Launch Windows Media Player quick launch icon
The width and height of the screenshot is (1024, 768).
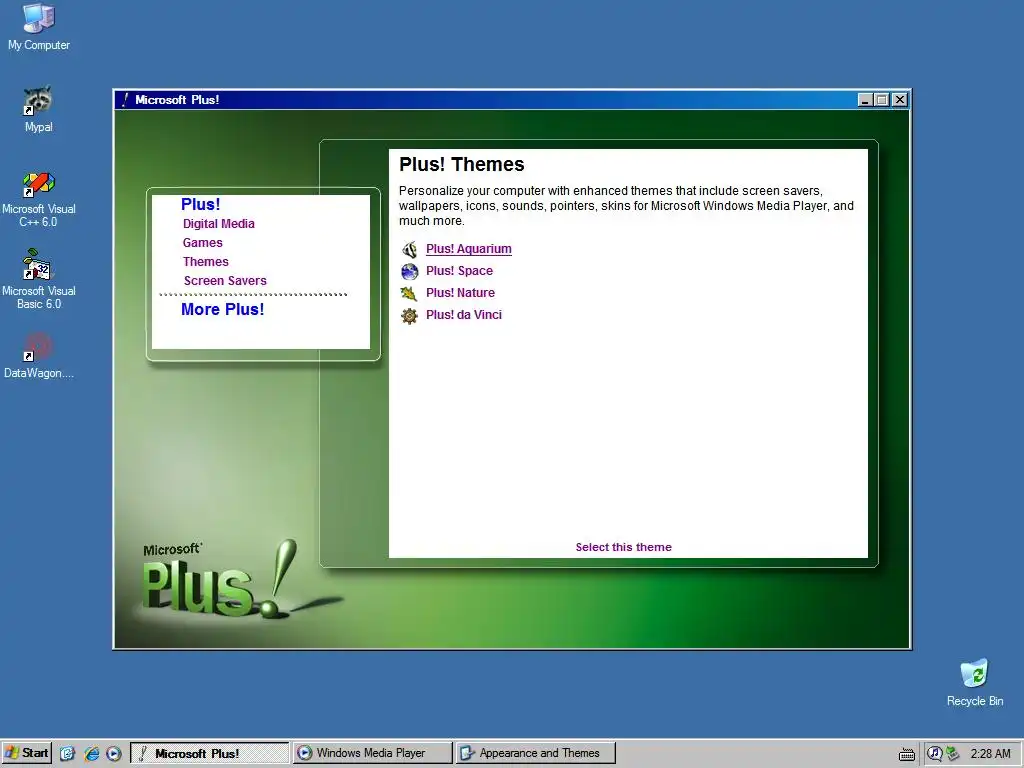coord(114,754)
